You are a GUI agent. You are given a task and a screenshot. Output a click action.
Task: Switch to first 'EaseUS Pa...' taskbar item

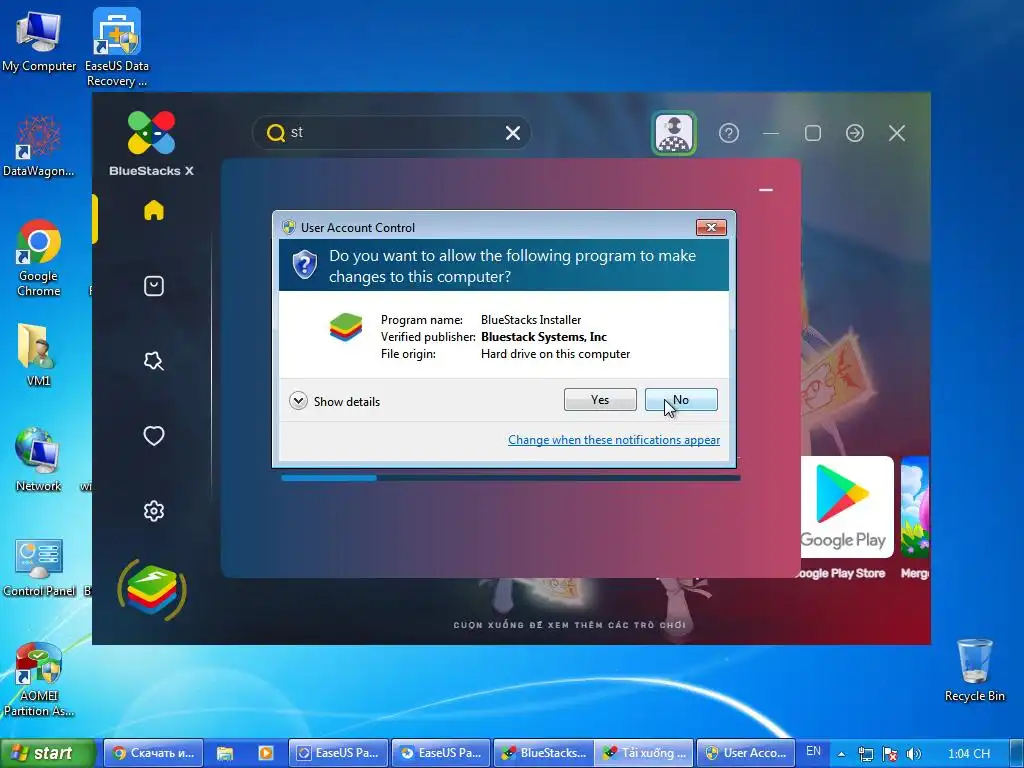point(338,753)
